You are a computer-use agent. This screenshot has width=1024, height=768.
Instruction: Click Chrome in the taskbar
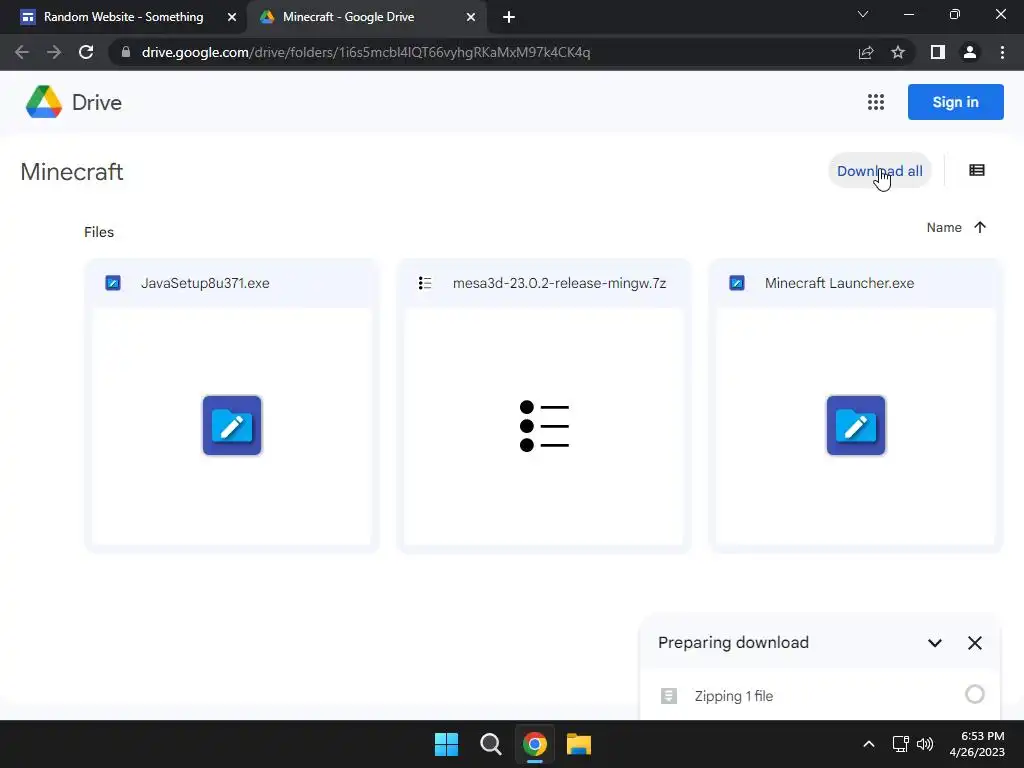point(534,744)
